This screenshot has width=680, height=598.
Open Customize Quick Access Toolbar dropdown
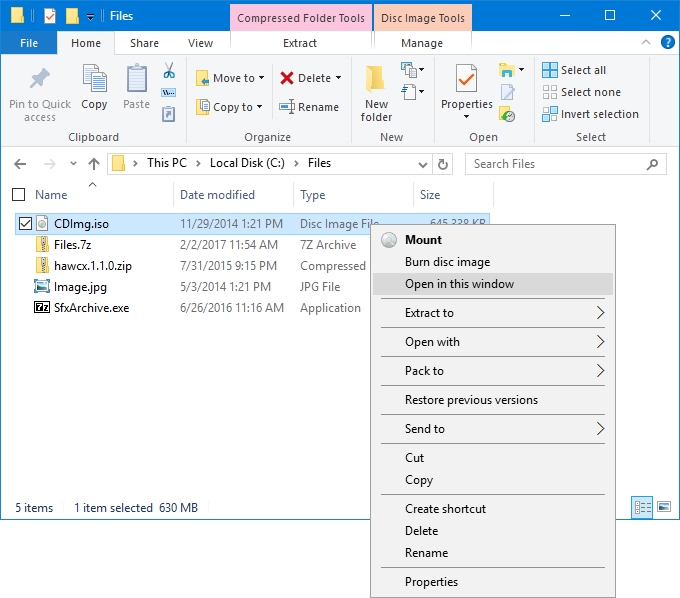click(90, 17)
